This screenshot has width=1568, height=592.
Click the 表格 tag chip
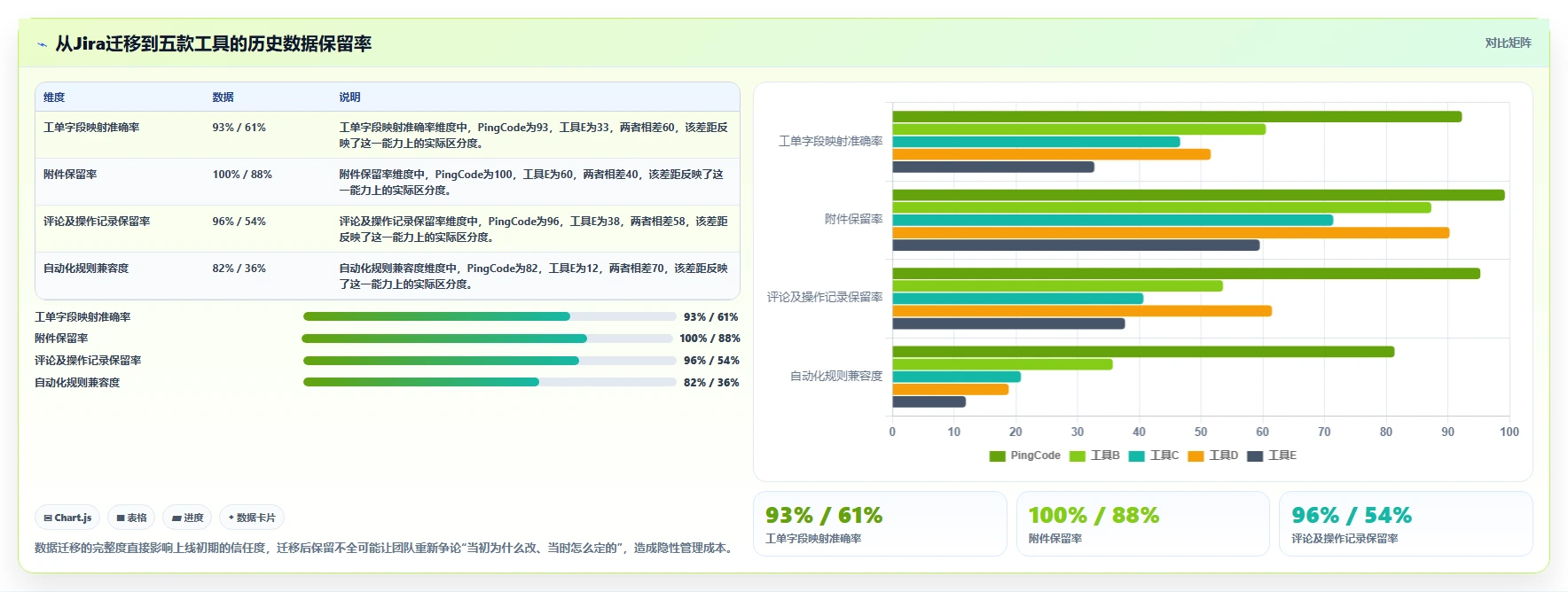point(131,518)
